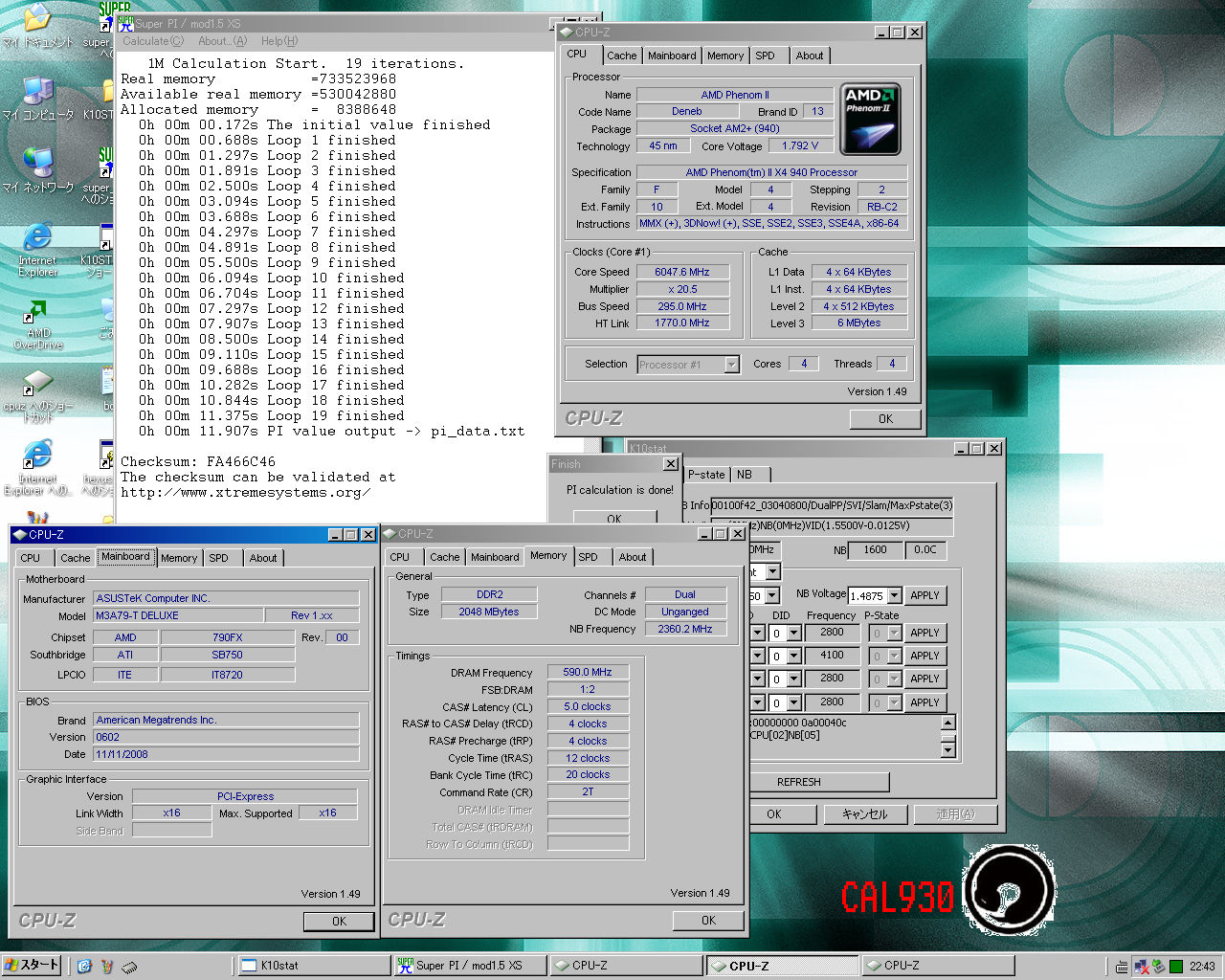Viewport: 1225px width, 980px height.
Task: Click title bar icon of Mainboard CPU-Z window
Action: [19, 535]
